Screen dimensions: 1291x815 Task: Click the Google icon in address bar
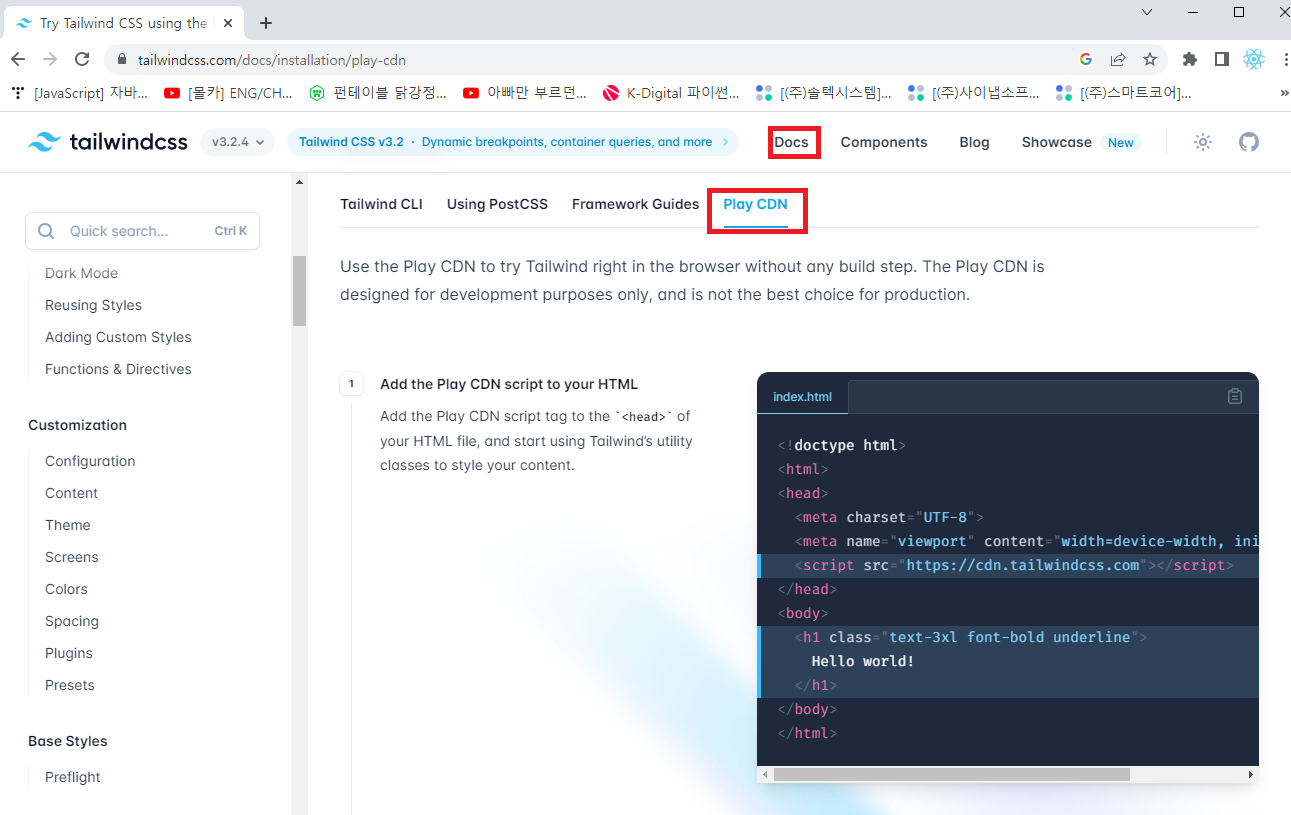(1086, 60)
